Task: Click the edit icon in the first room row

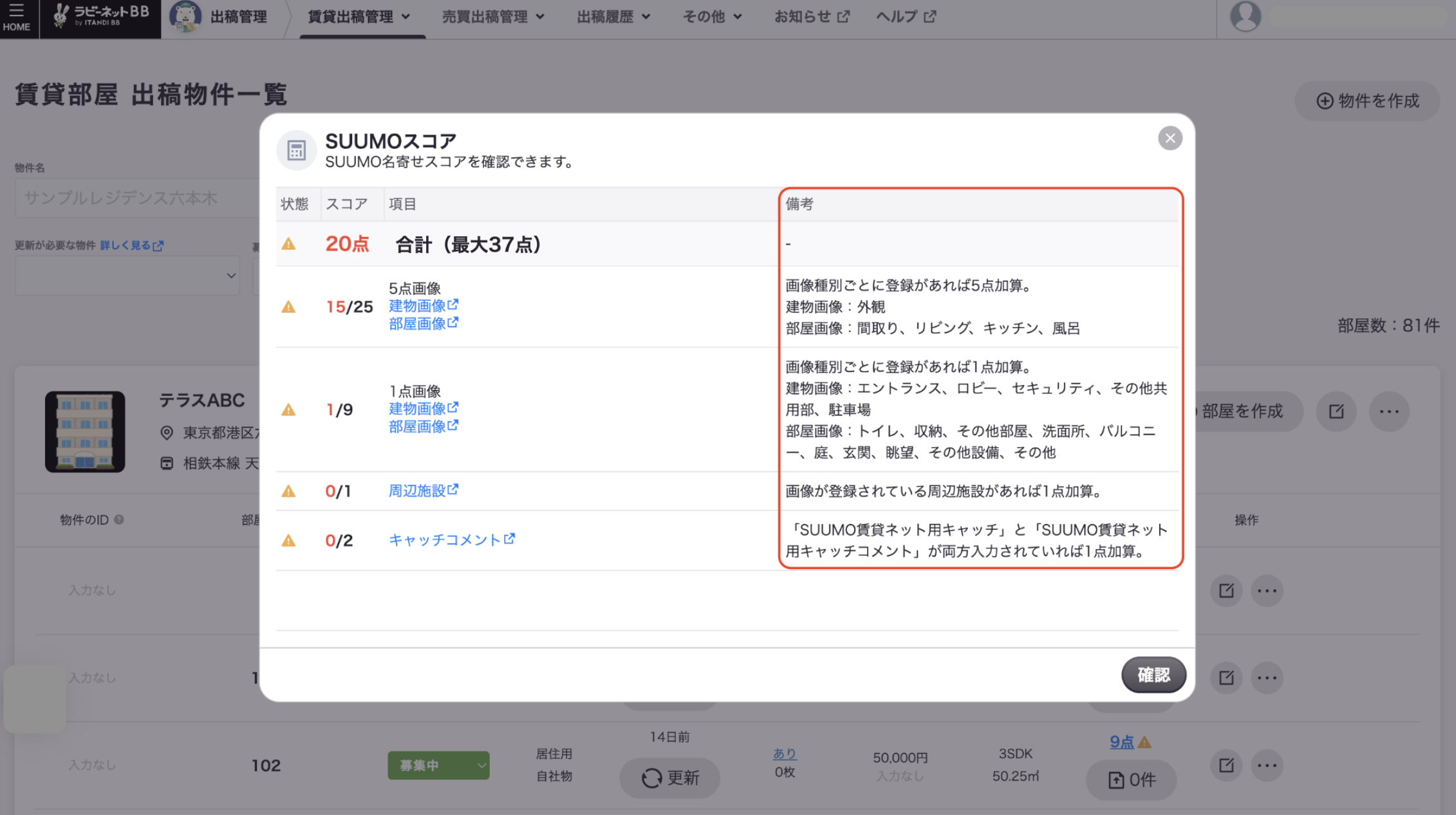Action: click(x=1226, y=590)
